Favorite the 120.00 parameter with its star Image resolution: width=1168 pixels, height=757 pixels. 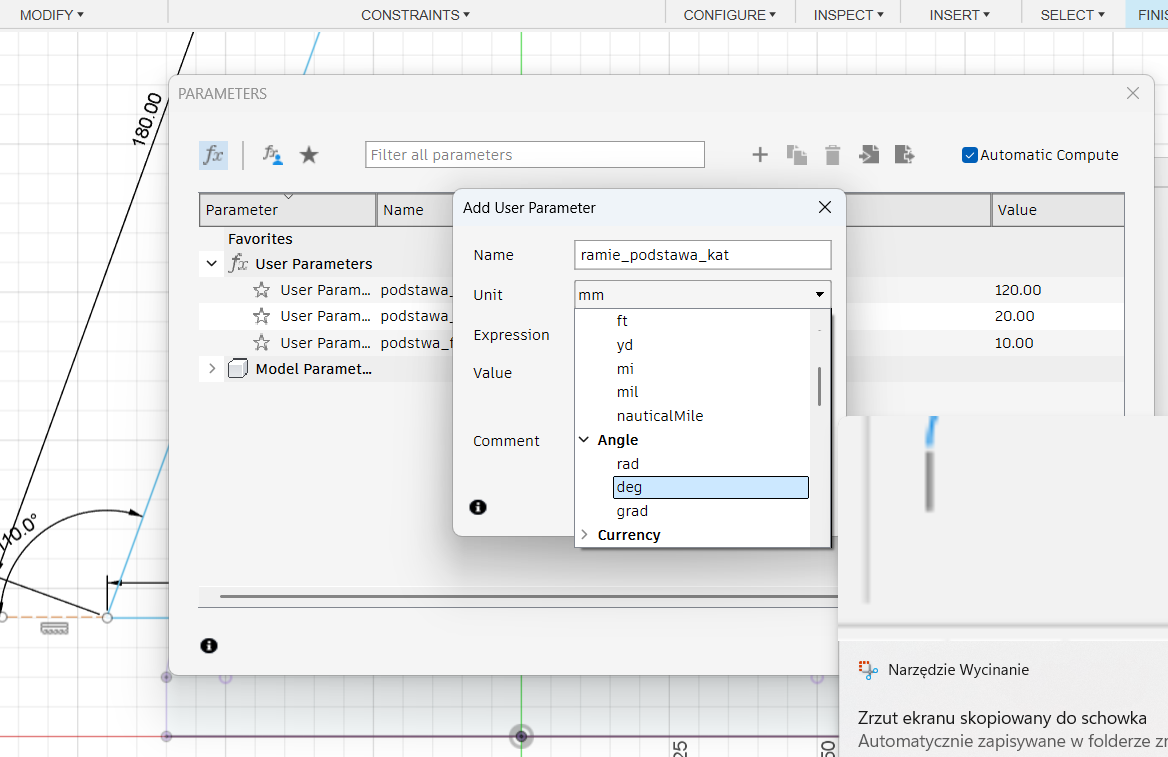point(262,290)
